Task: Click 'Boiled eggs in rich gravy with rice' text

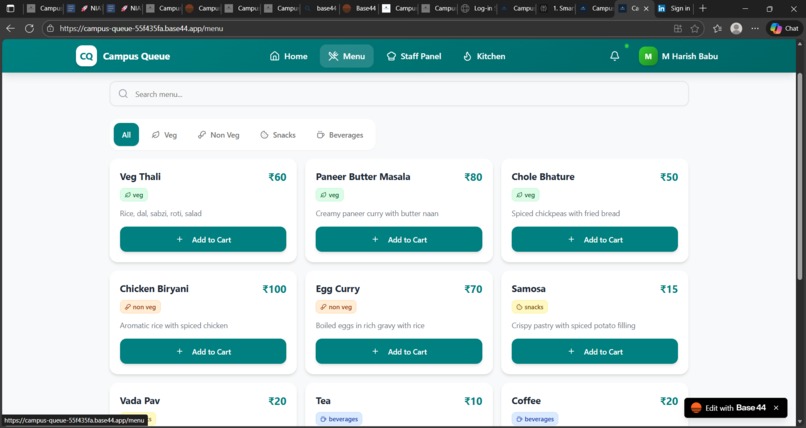Action: coord(370,325)
